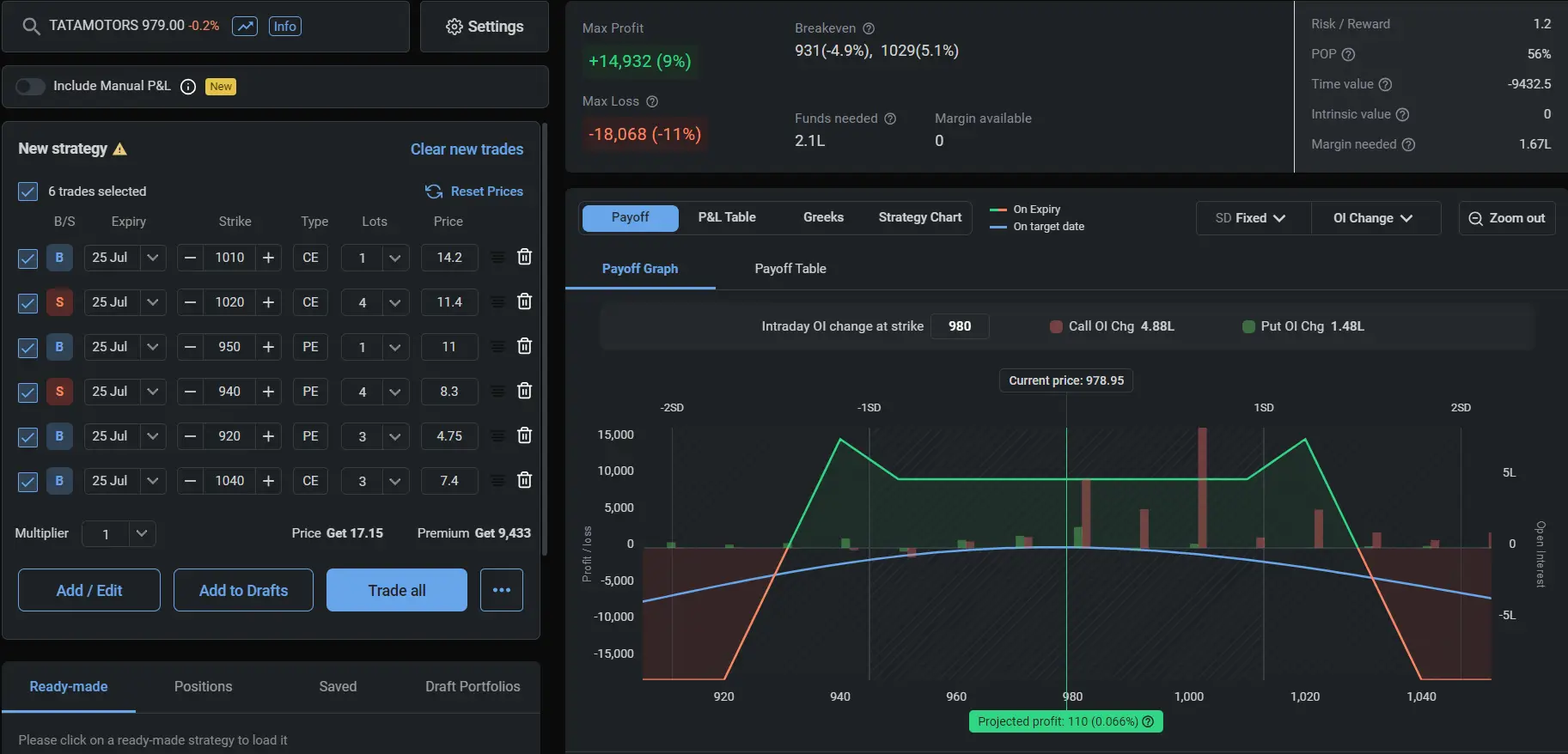Click the chart icon next to TATAMOTORS
The width and height of the screenshot is (1568, 754).
245,26
